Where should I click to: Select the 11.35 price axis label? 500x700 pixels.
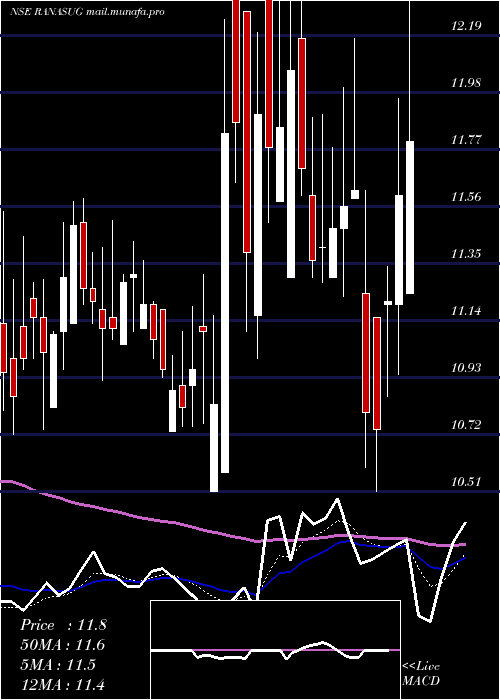click(x=466, y=254)
